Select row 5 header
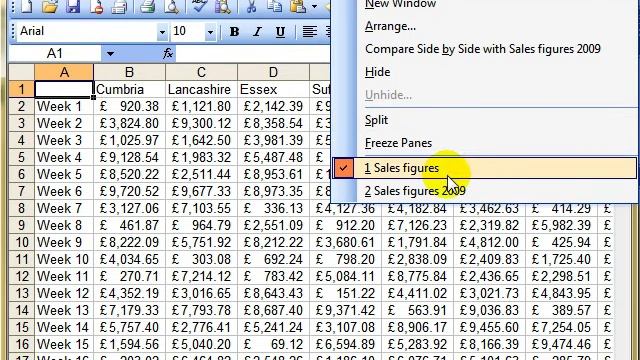The image size is (640, 360). [21, 157]
